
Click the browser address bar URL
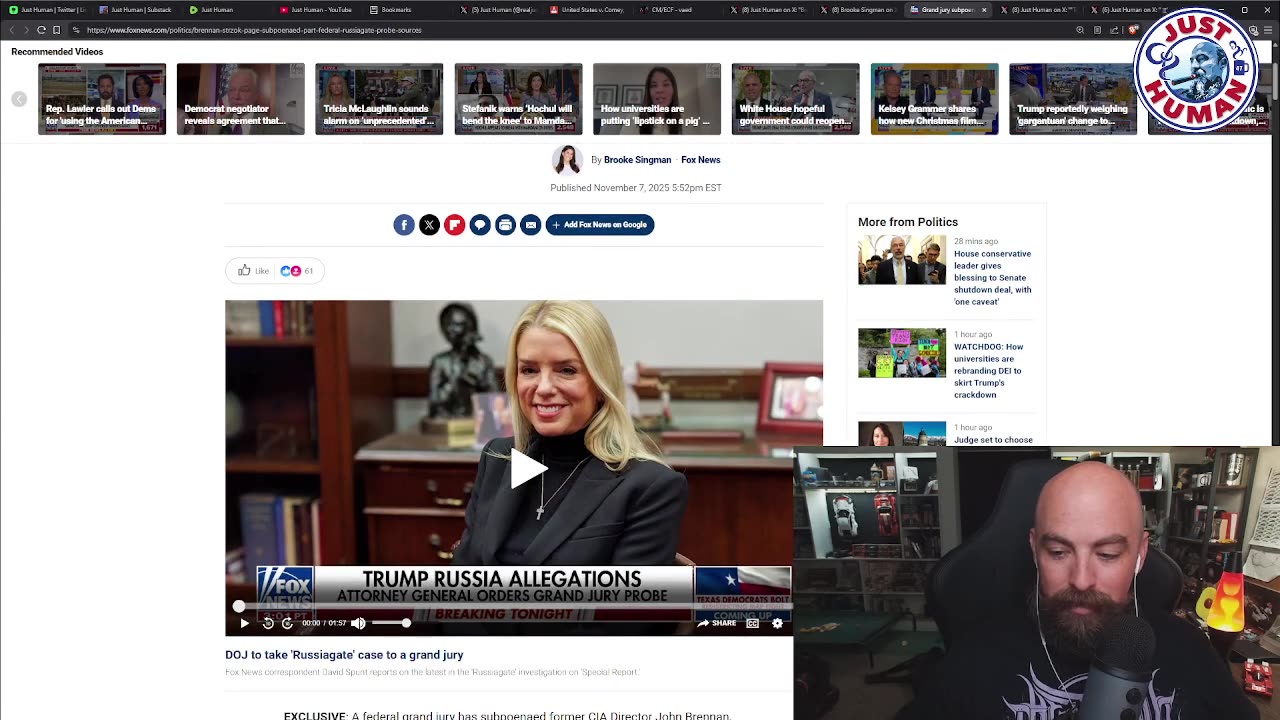254,30
